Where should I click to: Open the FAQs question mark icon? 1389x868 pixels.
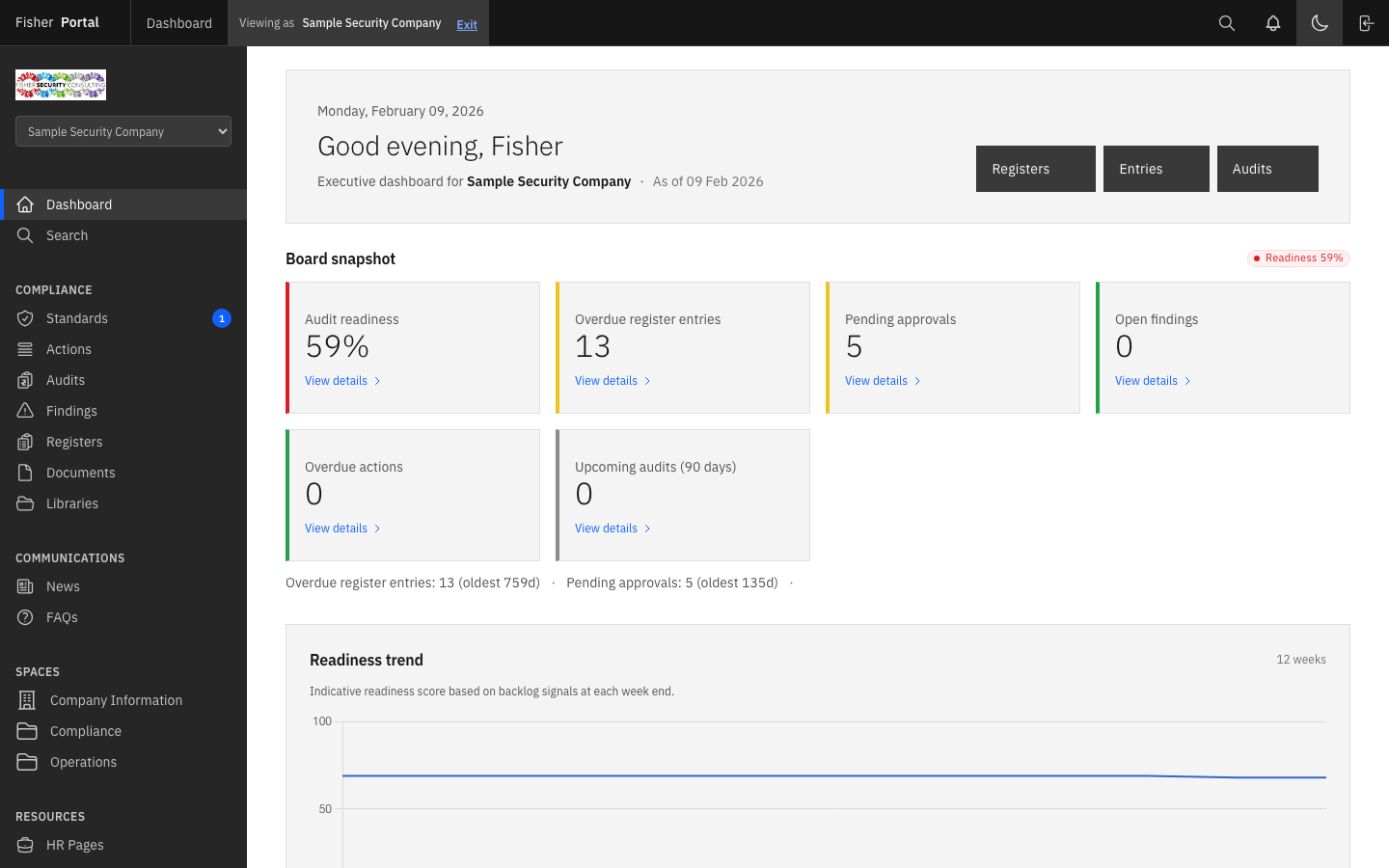point(24,616)
